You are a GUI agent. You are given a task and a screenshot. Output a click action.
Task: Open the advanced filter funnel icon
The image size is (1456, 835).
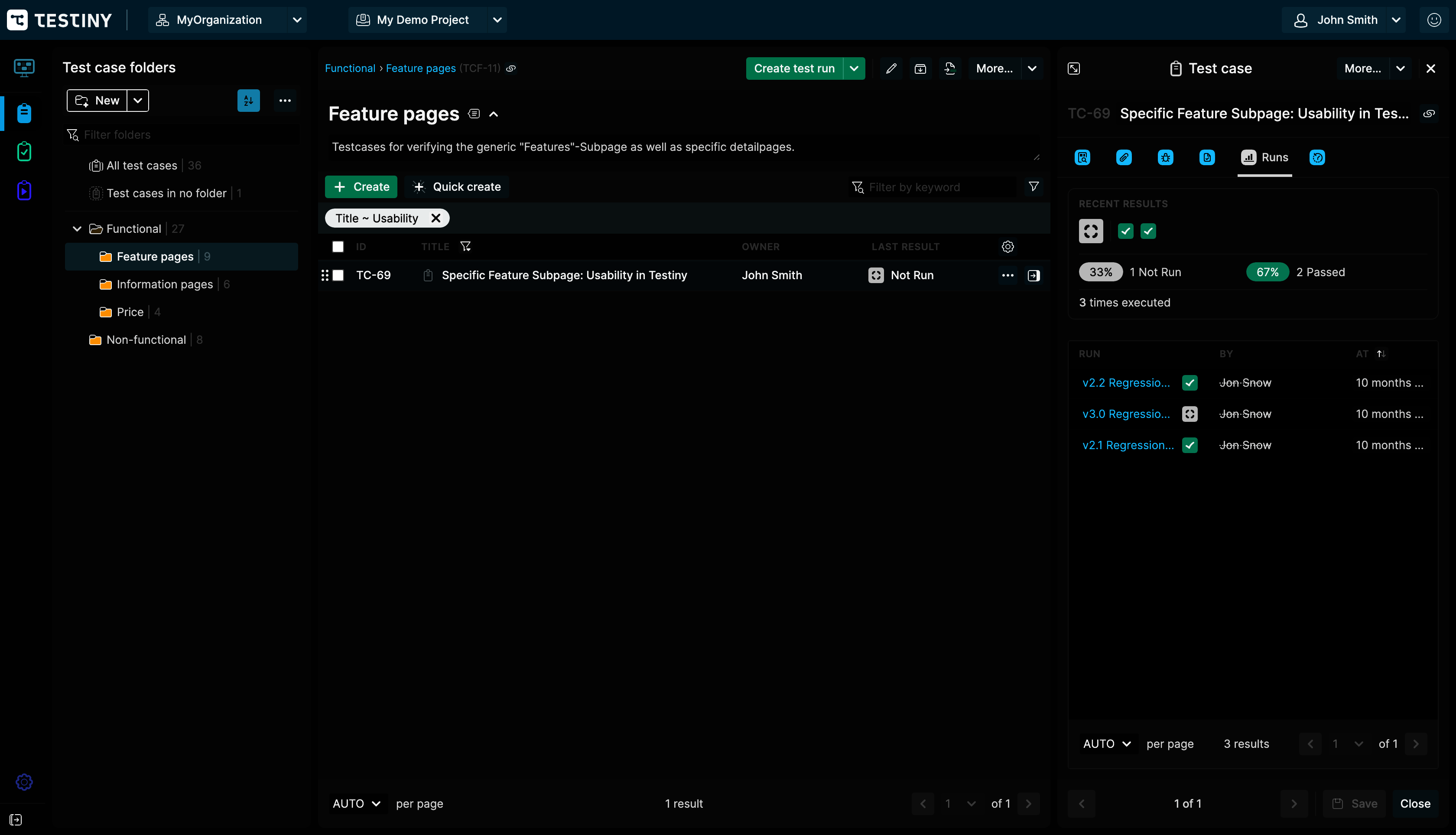click(1033, 186)
